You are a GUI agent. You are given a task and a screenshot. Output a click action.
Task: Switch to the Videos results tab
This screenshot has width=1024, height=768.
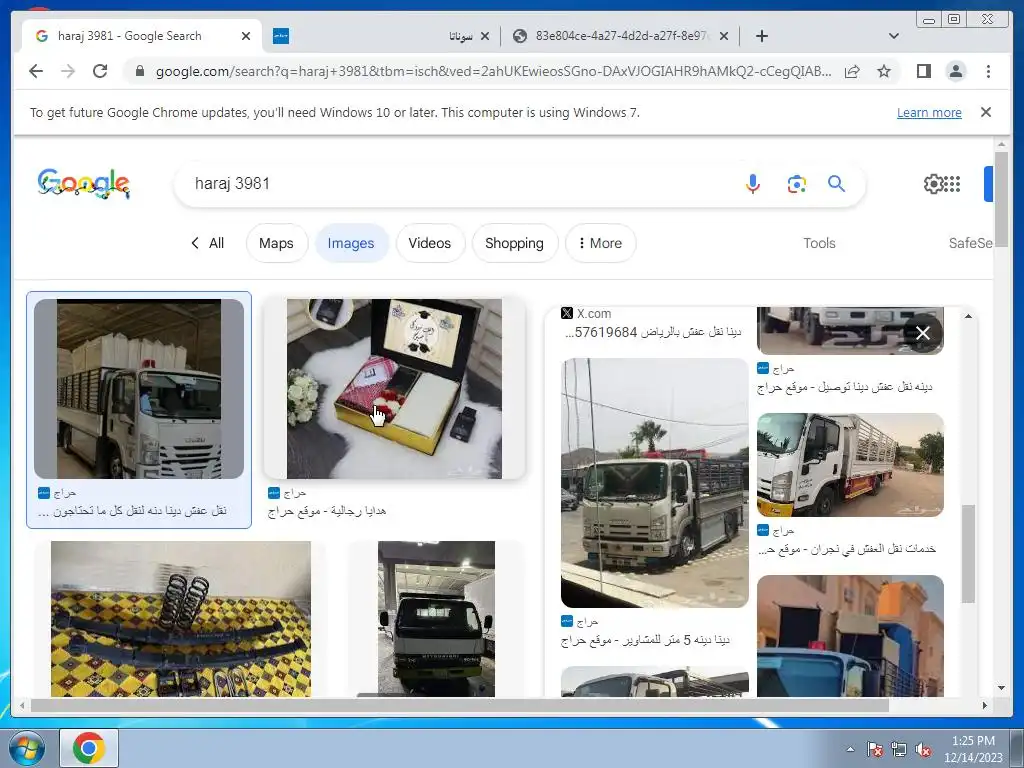pos(430,243)
